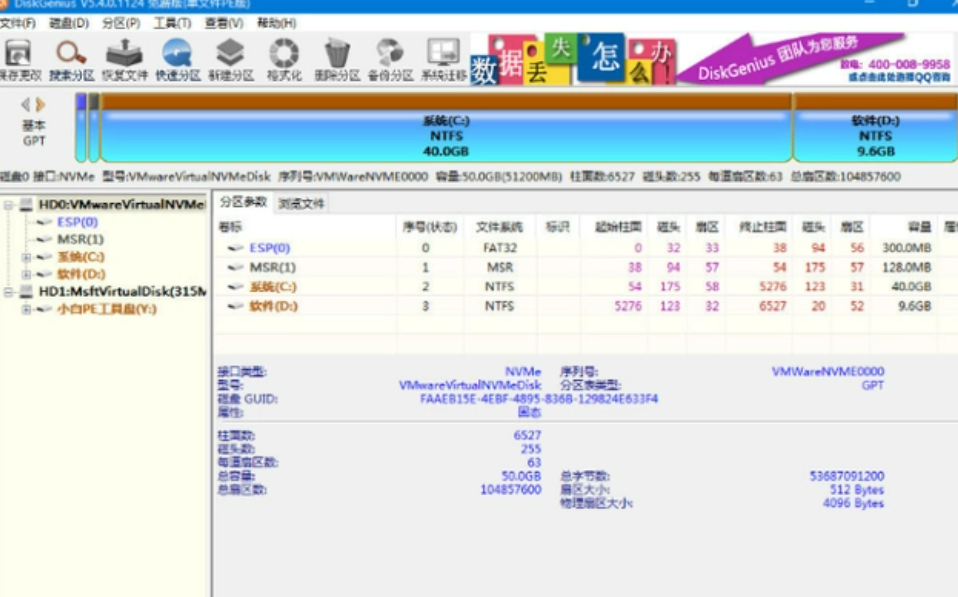Click the 文件系统 column header
This screenshot has width=958, height=597.
[499, 227]
